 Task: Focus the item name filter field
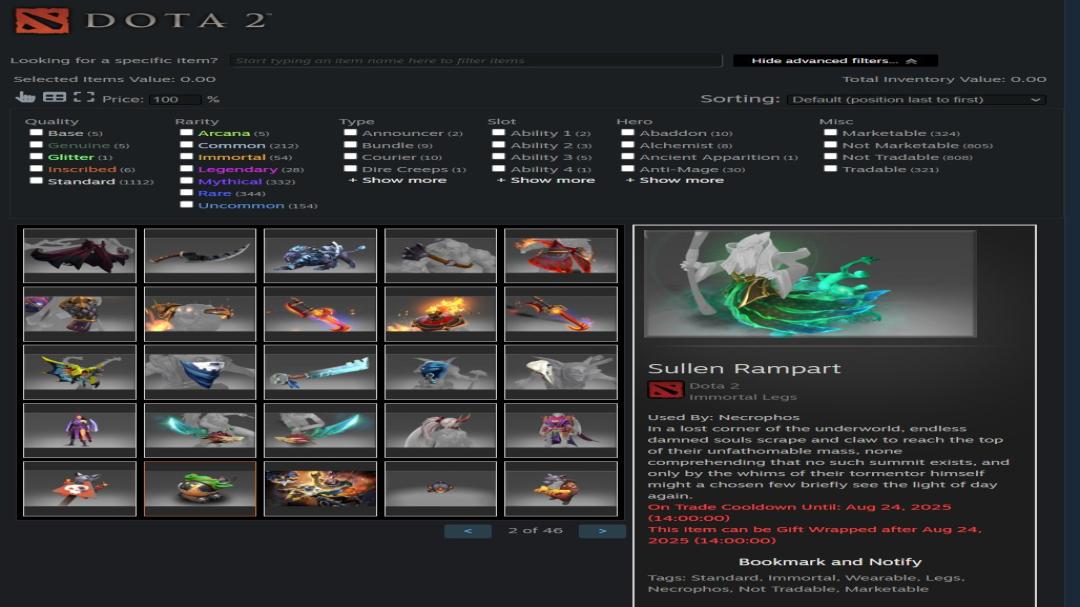click(476, 61)
